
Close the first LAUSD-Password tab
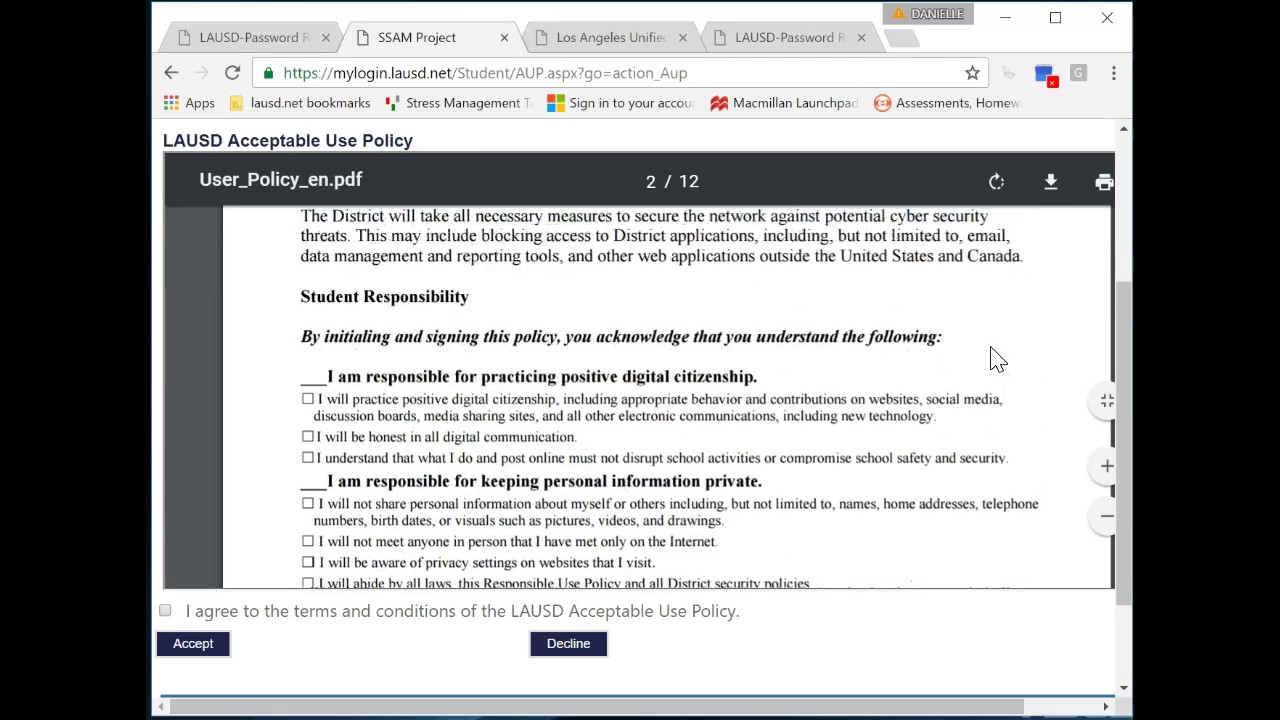[325, 38]
